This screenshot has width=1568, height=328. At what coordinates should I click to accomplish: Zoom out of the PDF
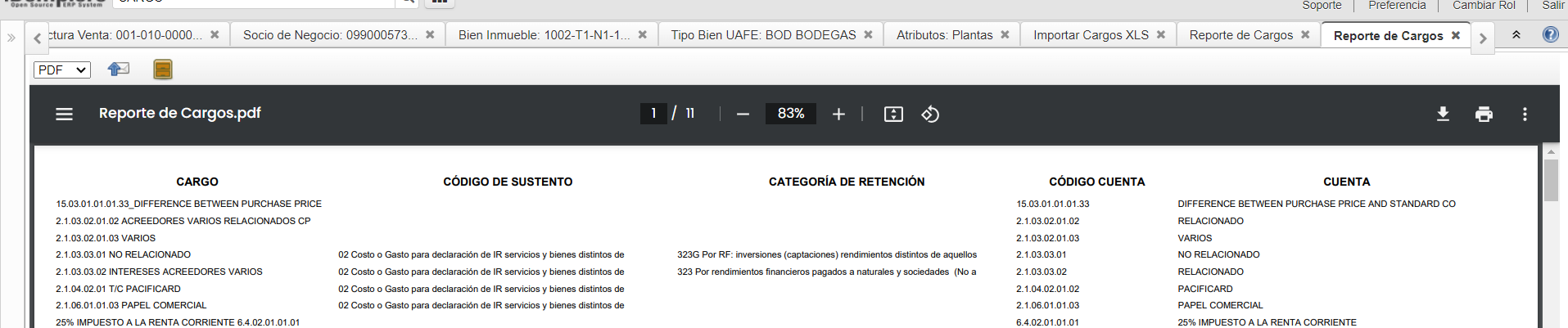743,114
